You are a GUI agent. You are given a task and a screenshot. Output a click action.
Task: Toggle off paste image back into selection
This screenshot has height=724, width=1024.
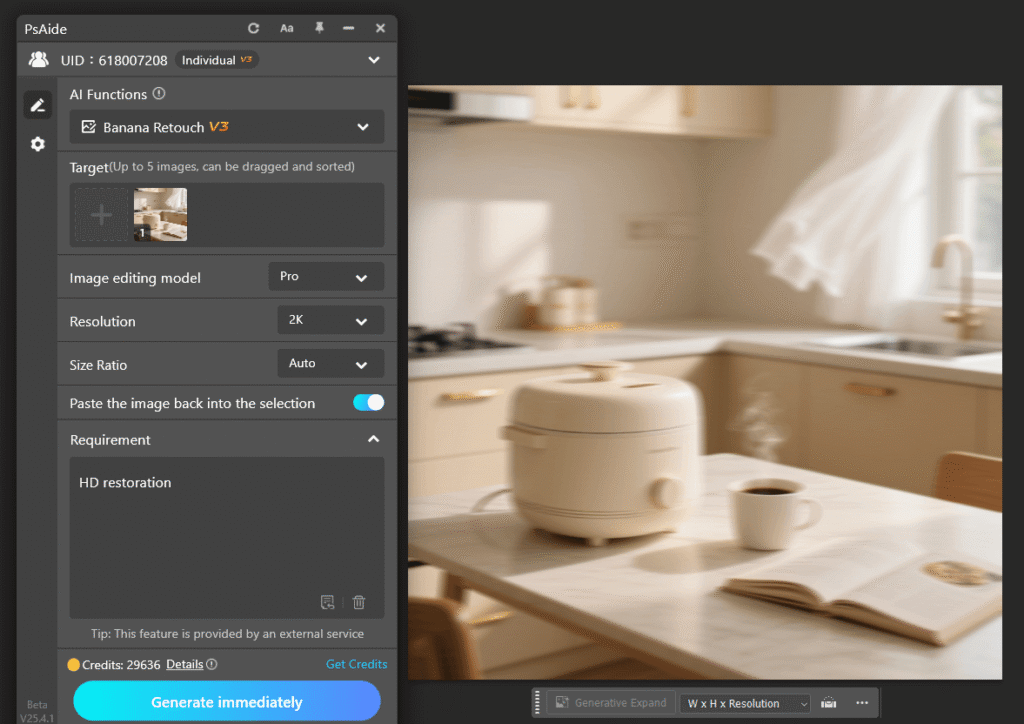point(368,402)
